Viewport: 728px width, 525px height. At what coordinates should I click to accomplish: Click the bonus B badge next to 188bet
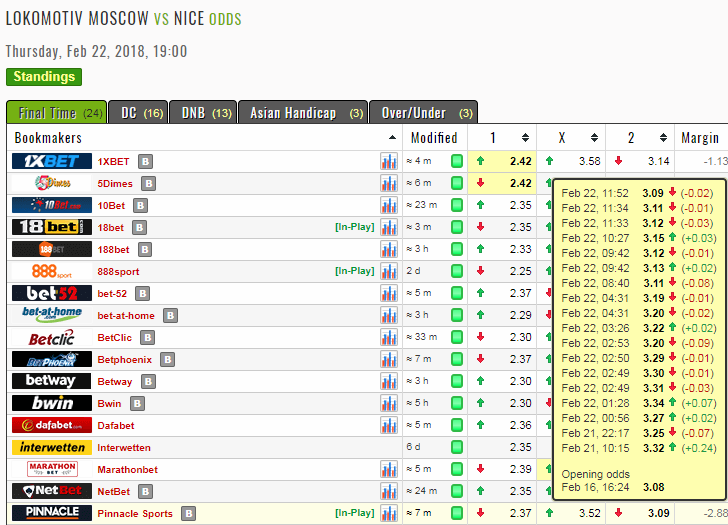145,249
